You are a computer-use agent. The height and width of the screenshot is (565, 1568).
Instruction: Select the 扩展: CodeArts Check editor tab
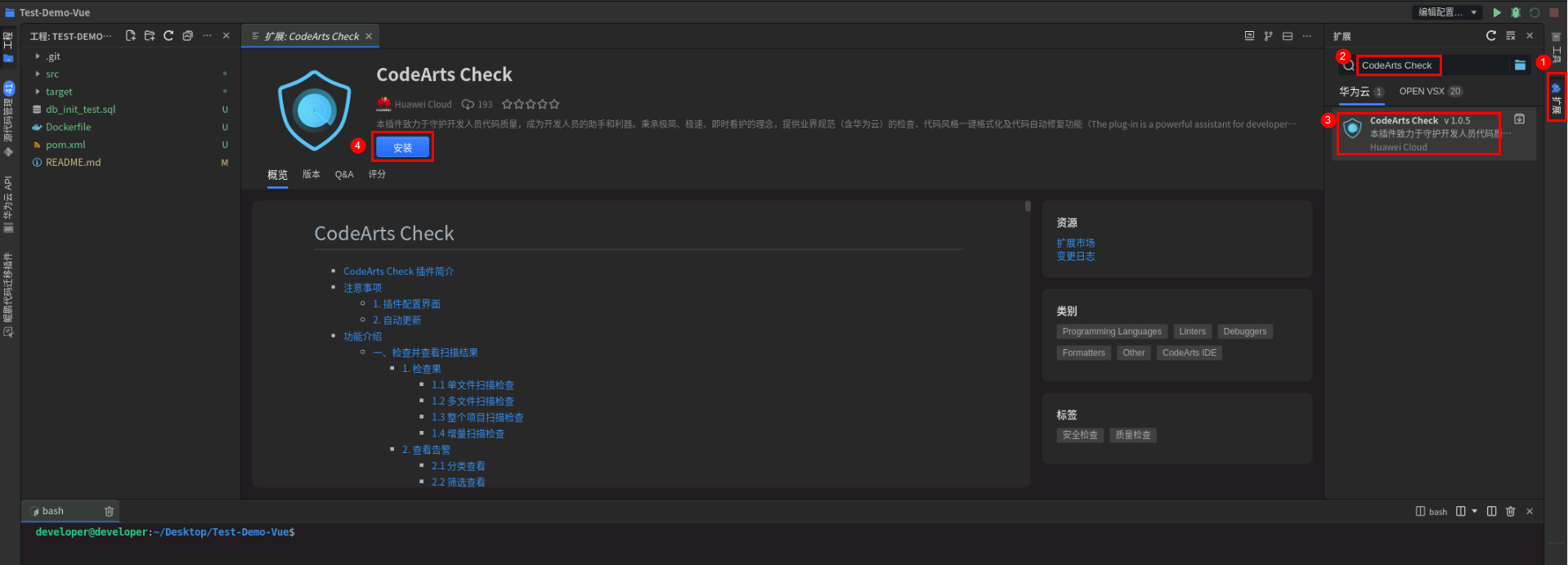311,36
